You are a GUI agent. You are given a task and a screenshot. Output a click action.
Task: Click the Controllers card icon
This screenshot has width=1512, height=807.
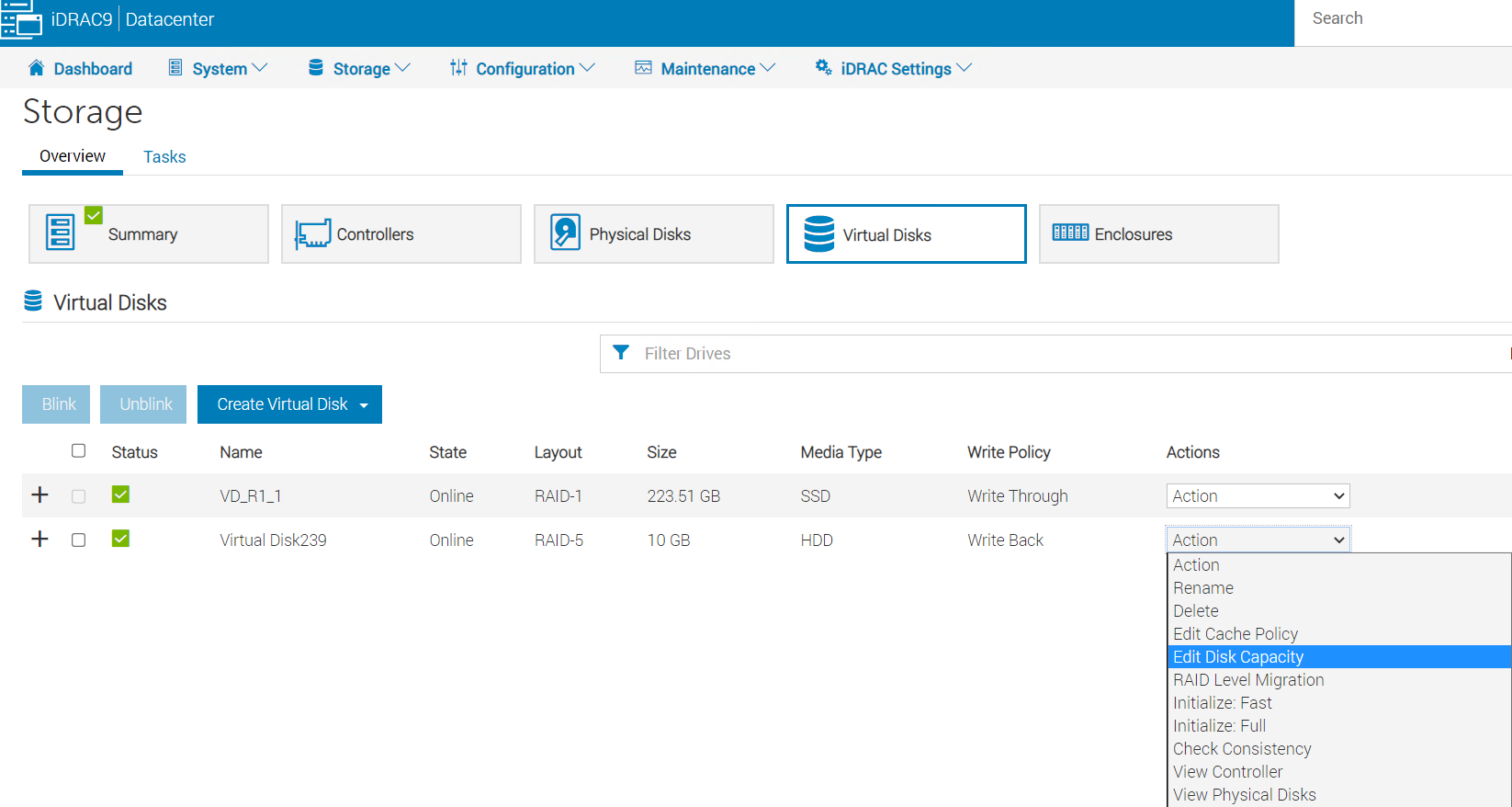(312, 234)
